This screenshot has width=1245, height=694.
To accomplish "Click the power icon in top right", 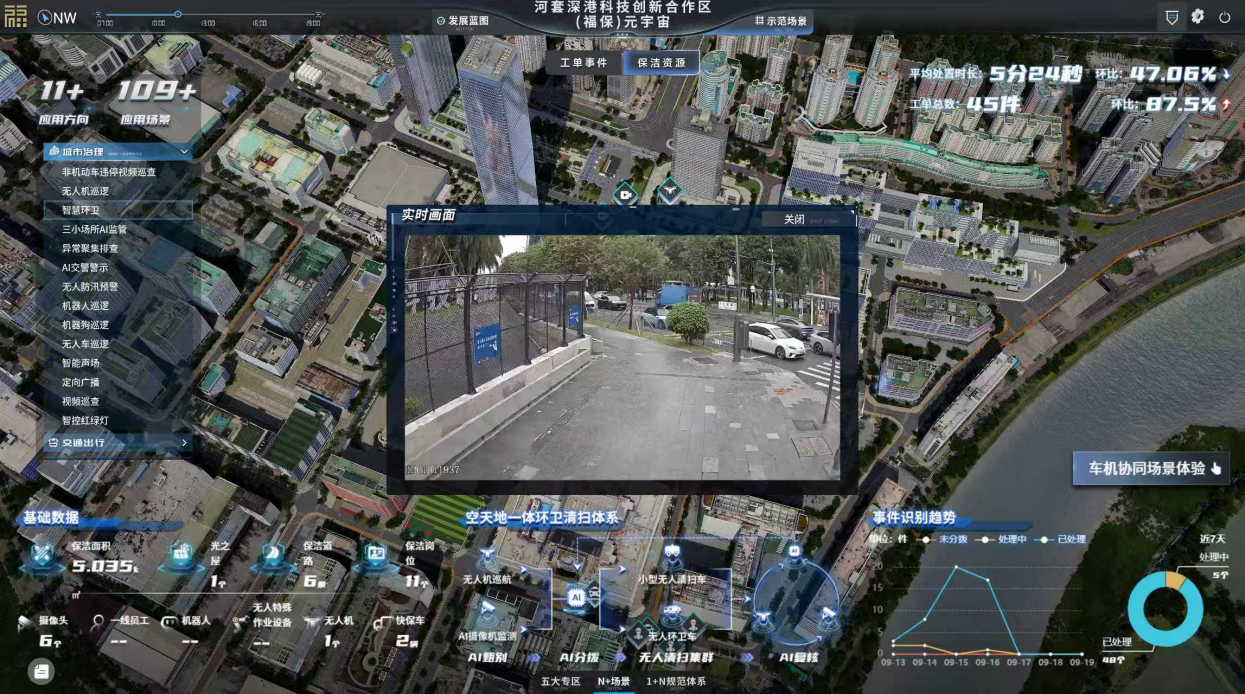I will point(1225,18).
